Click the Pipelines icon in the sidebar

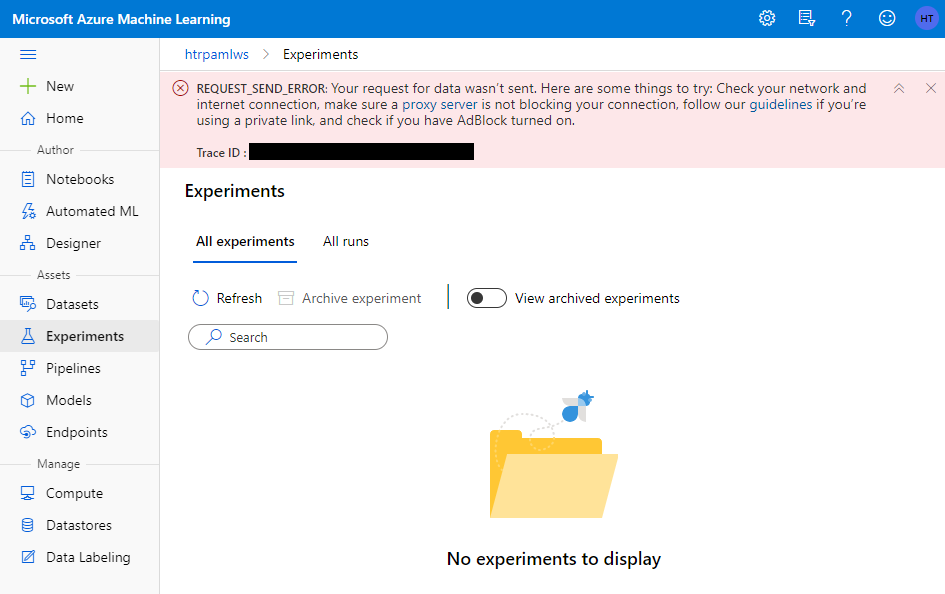28,367
